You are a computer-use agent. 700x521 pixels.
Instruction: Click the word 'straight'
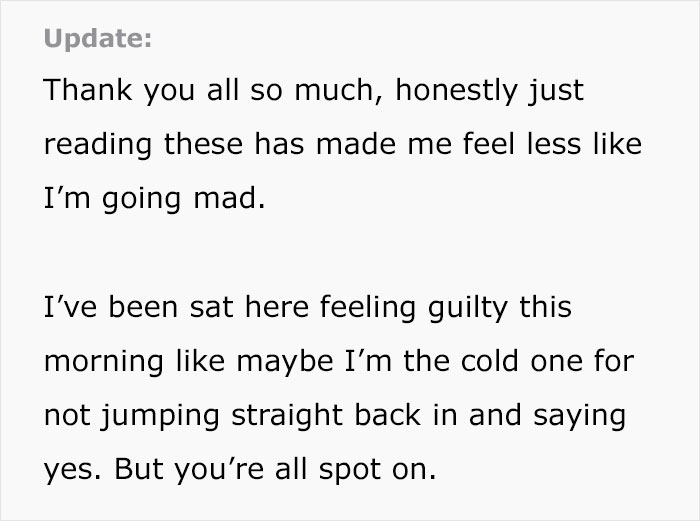[x=287, y=416]
